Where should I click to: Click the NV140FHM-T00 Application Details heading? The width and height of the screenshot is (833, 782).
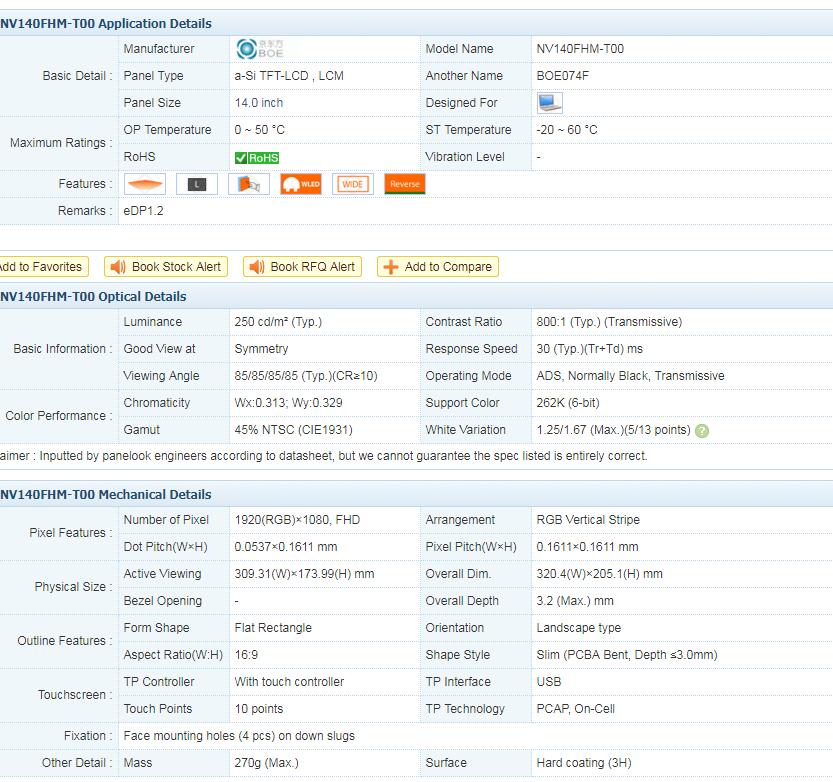click(106, 23)
